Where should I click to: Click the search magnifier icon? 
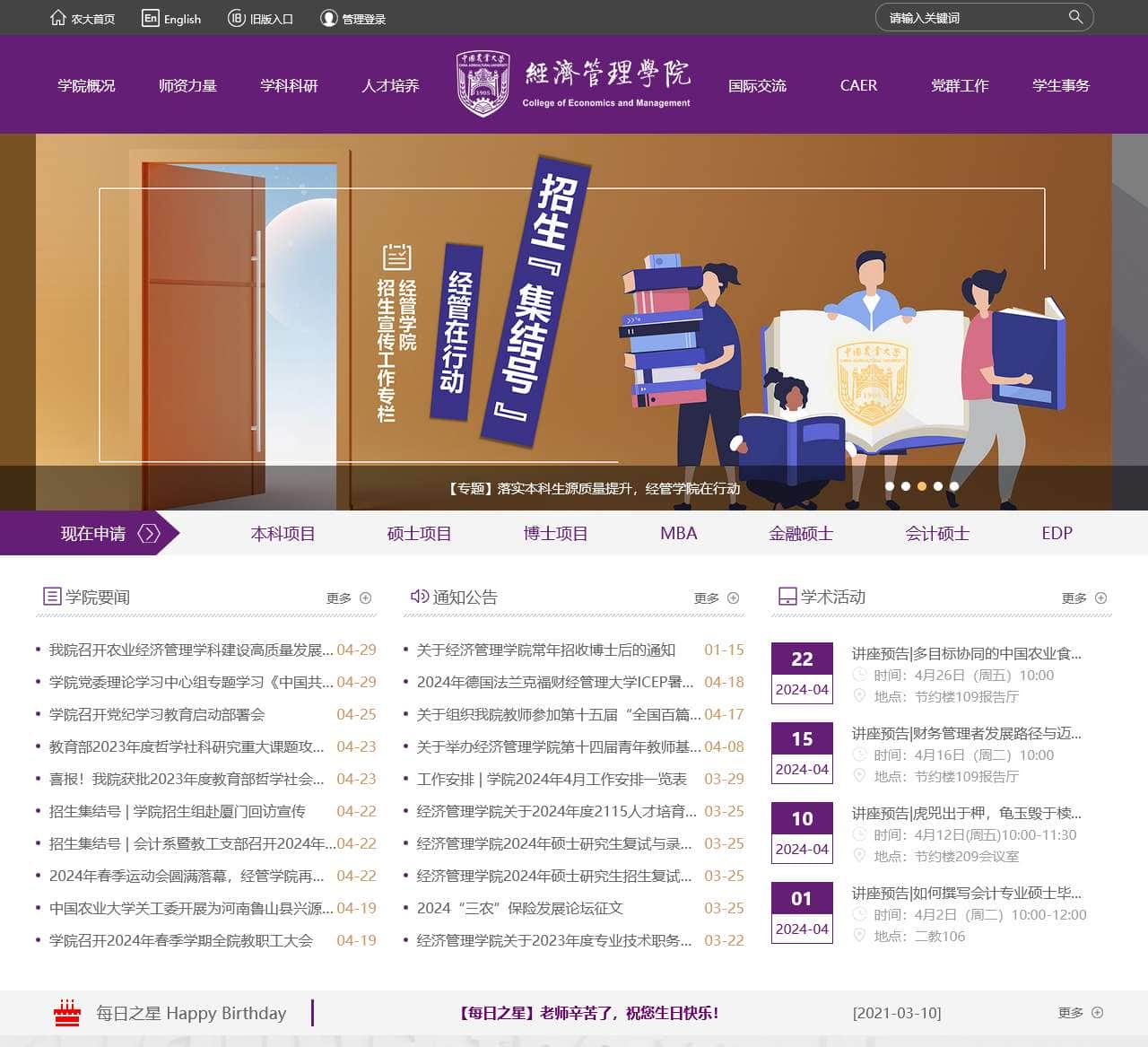[1075, 17]
